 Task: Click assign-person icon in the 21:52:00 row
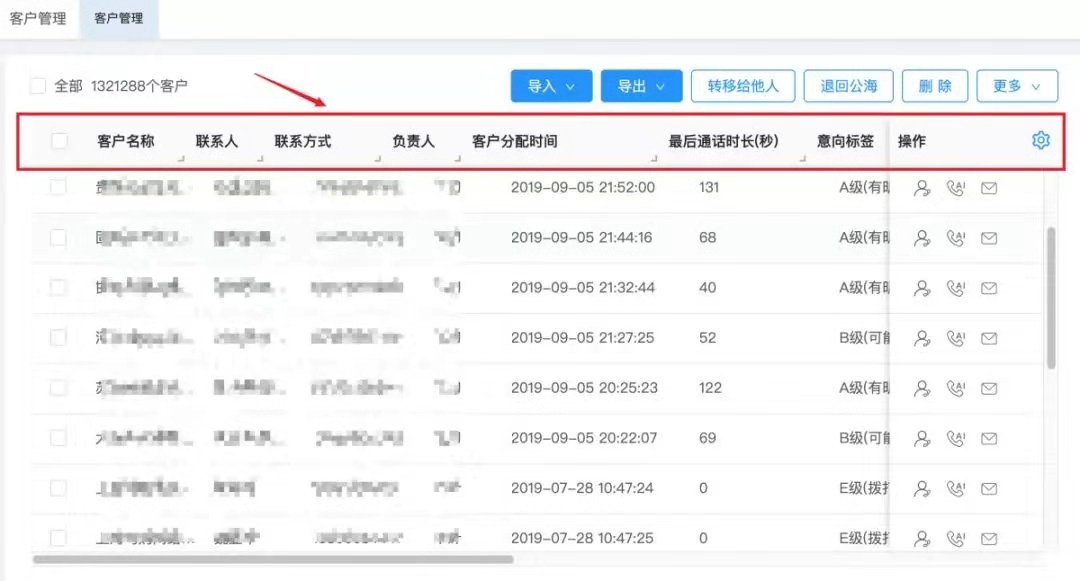pyautogui.click(x=922, y=188)
